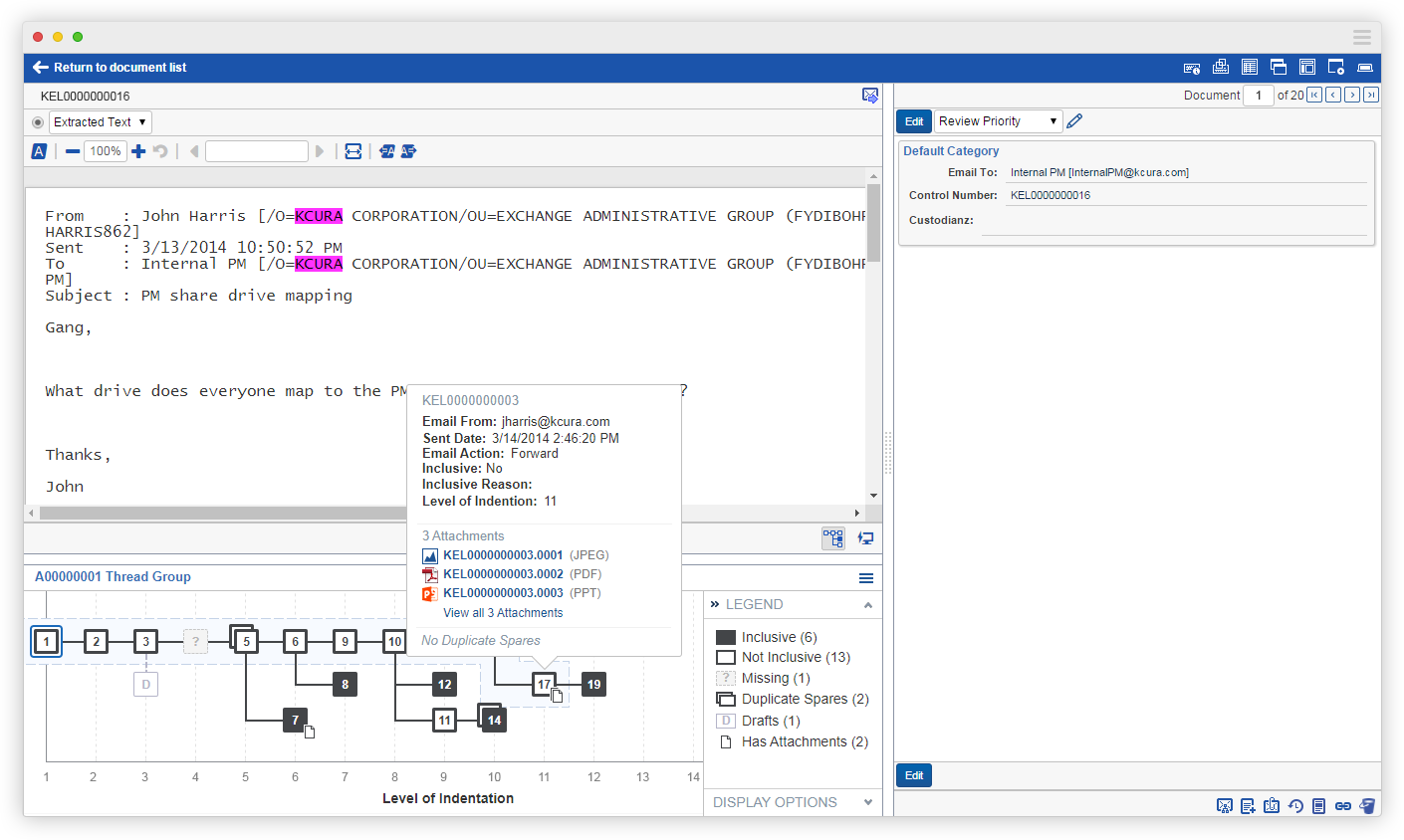The image size is (1404, 840).
Task: Open the history clock icon
Action: click(x=1295, y=806)
